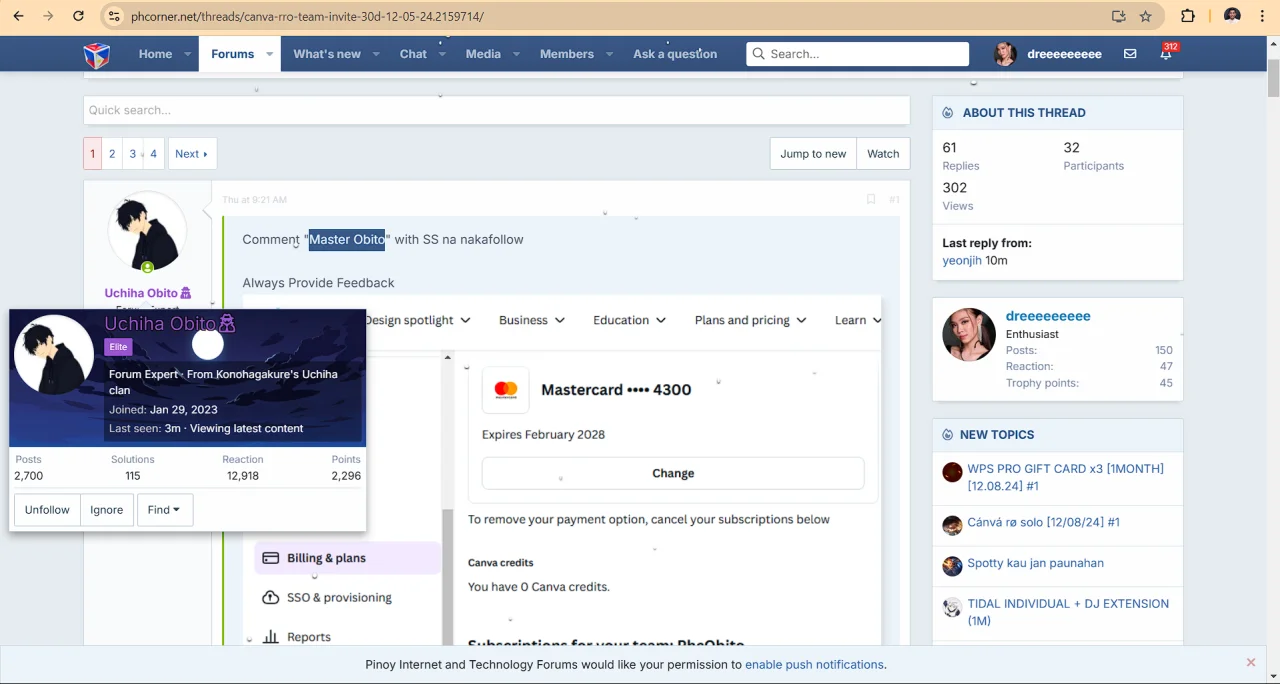1280x684 pixels.
Task: Open yeonjih last reply link
Action: [962, 260]
